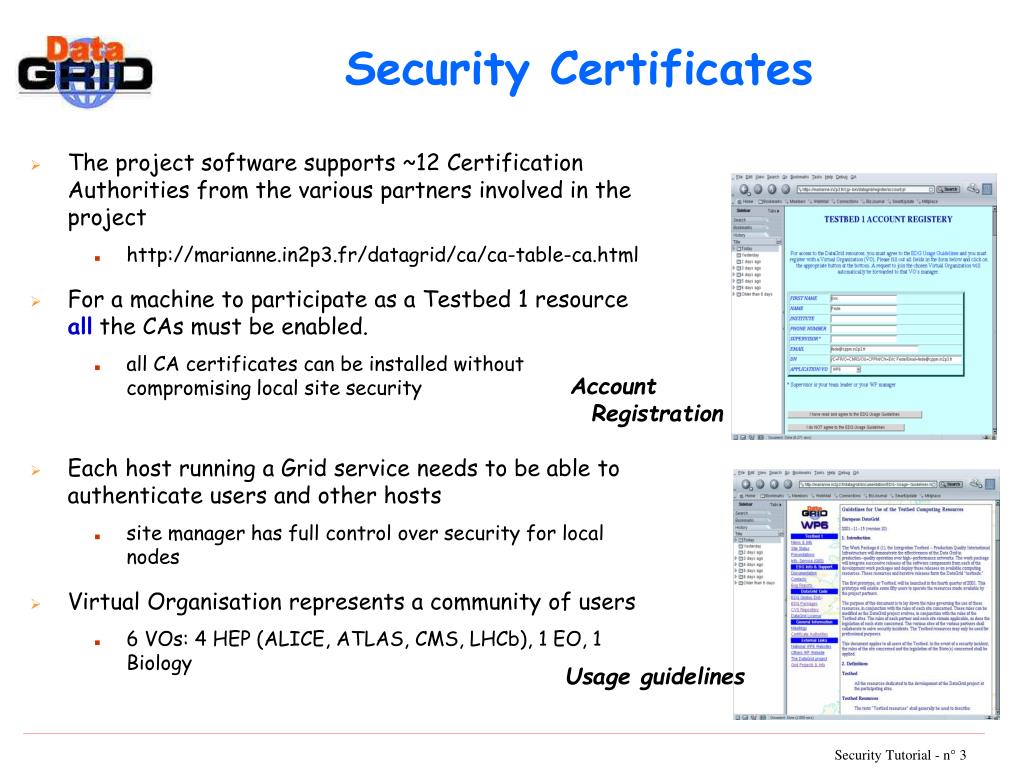
Task: Click DataGrid WP6 logo in Usage guidelines page
Action: point(814,518)
